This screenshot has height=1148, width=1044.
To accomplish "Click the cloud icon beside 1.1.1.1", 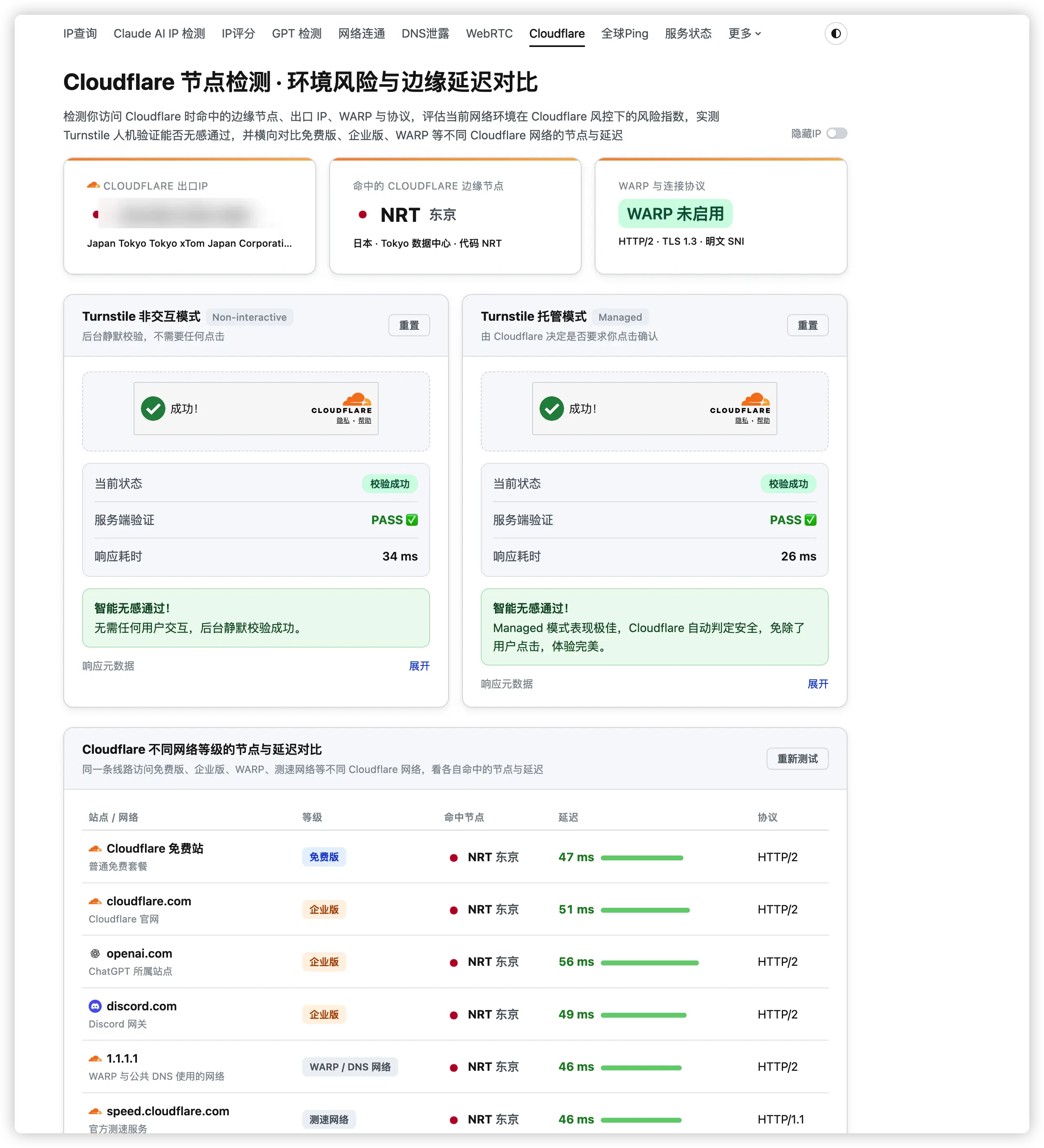I will [x=95, y=1059].
